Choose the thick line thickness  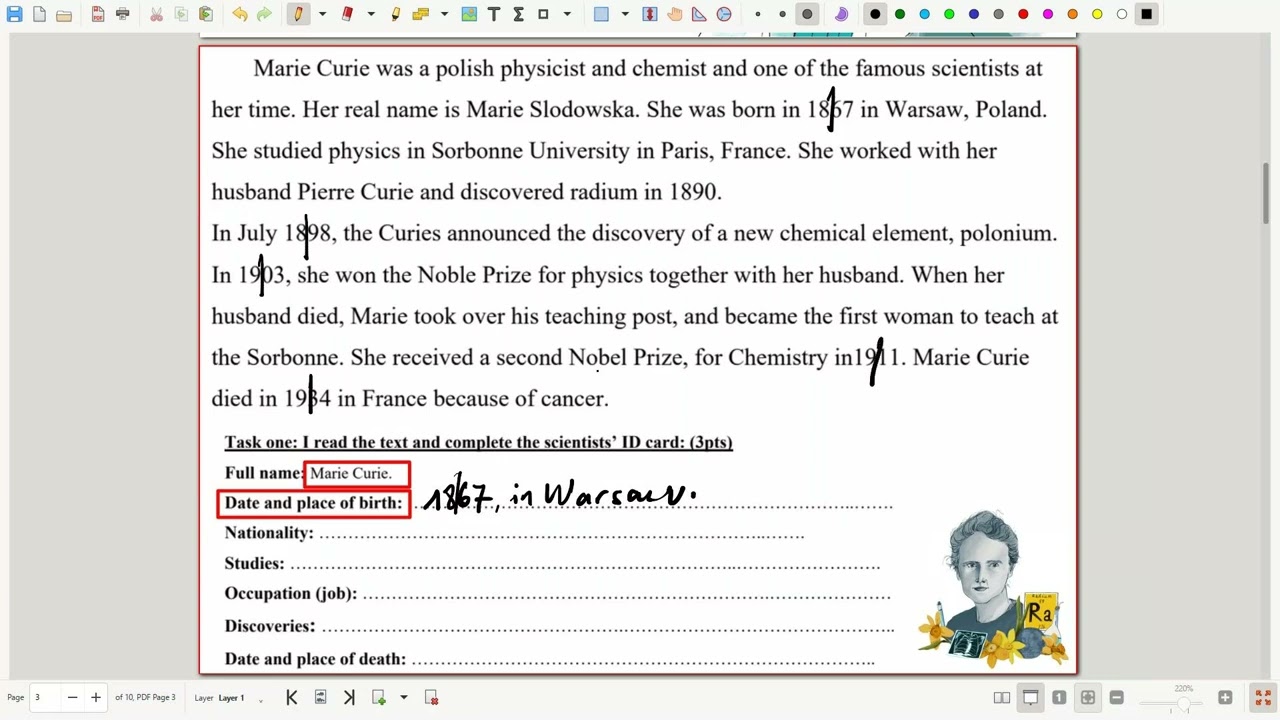click(x=807, y=14)
